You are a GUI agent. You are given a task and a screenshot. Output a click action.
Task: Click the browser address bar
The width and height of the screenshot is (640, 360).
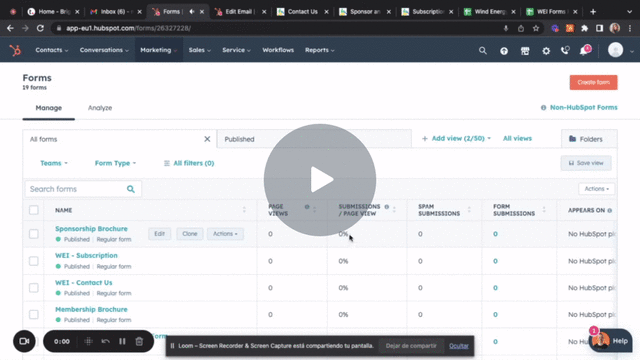pos(278,28)
